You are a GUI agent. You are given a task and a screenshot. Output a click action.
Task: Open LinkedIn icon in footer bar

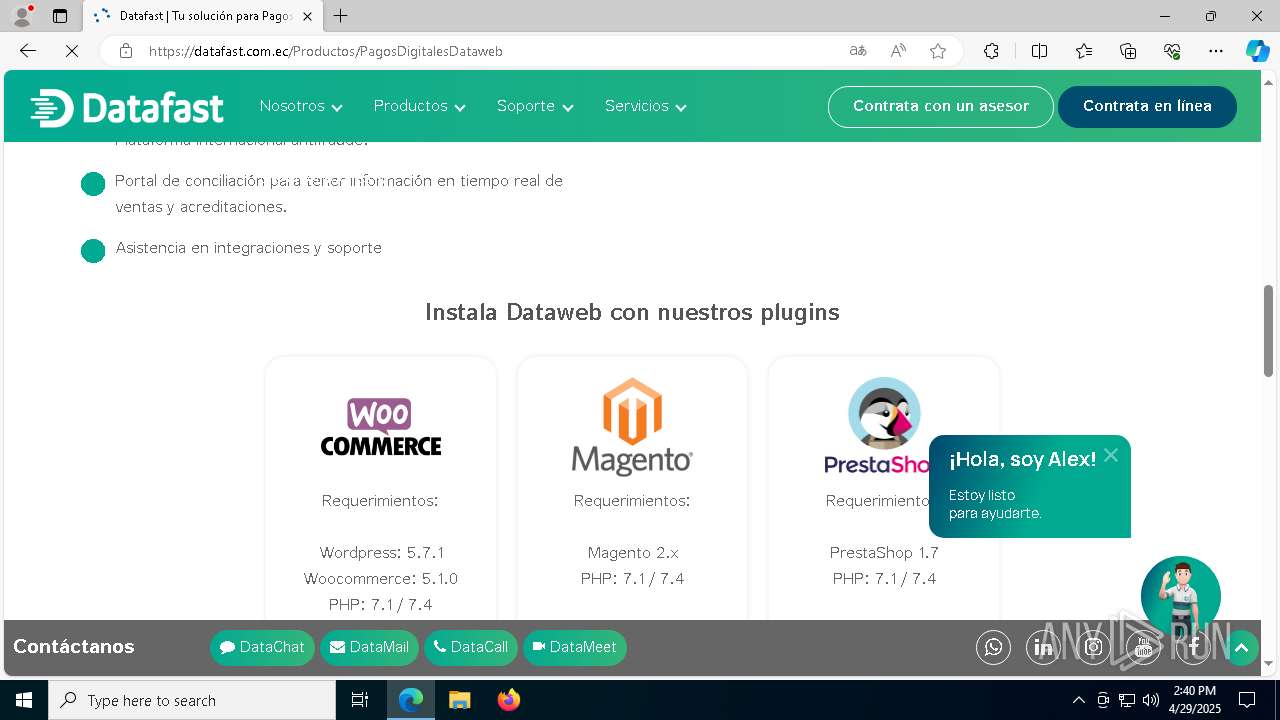[1043, 648]
